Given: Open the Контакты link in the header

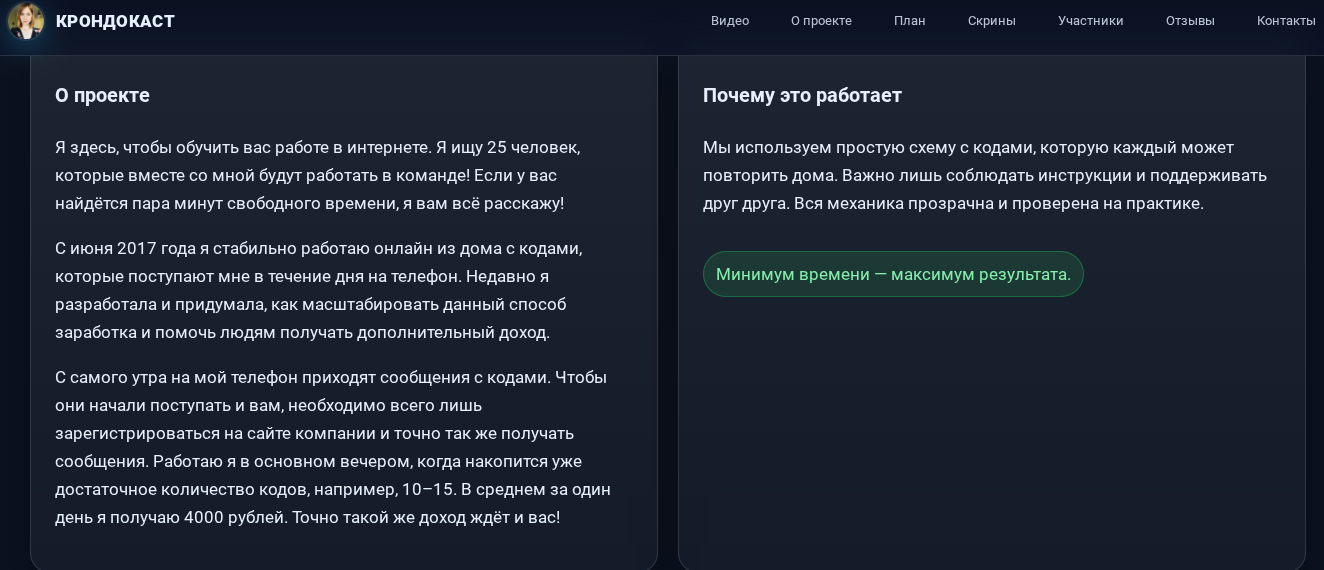Looking at the screenshot, I should point(1285,21).
